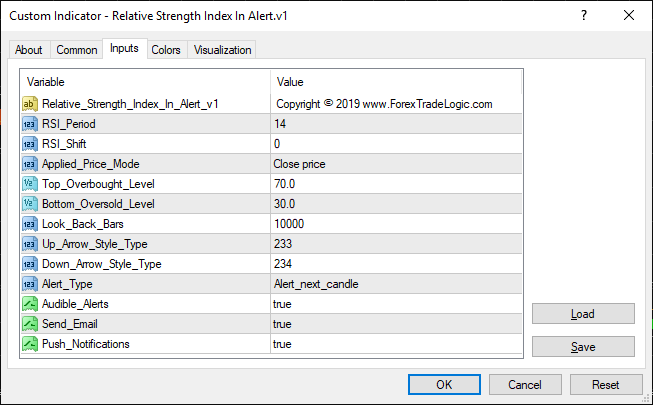Click the integer icon next to Look_Back_Bars

(30, 224)
